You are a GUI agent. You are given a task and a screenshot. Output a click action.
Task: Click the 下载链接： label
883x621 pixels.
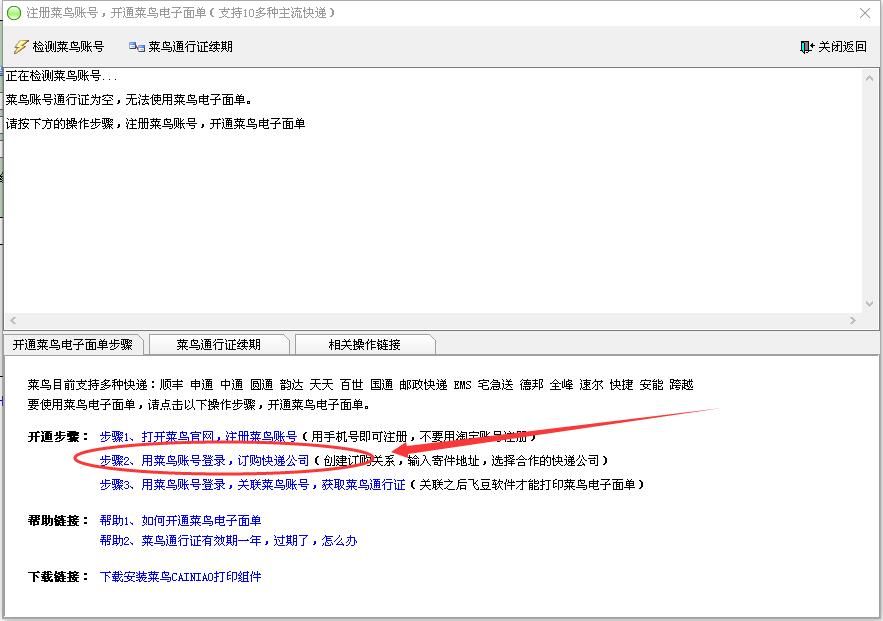point(58,577)
